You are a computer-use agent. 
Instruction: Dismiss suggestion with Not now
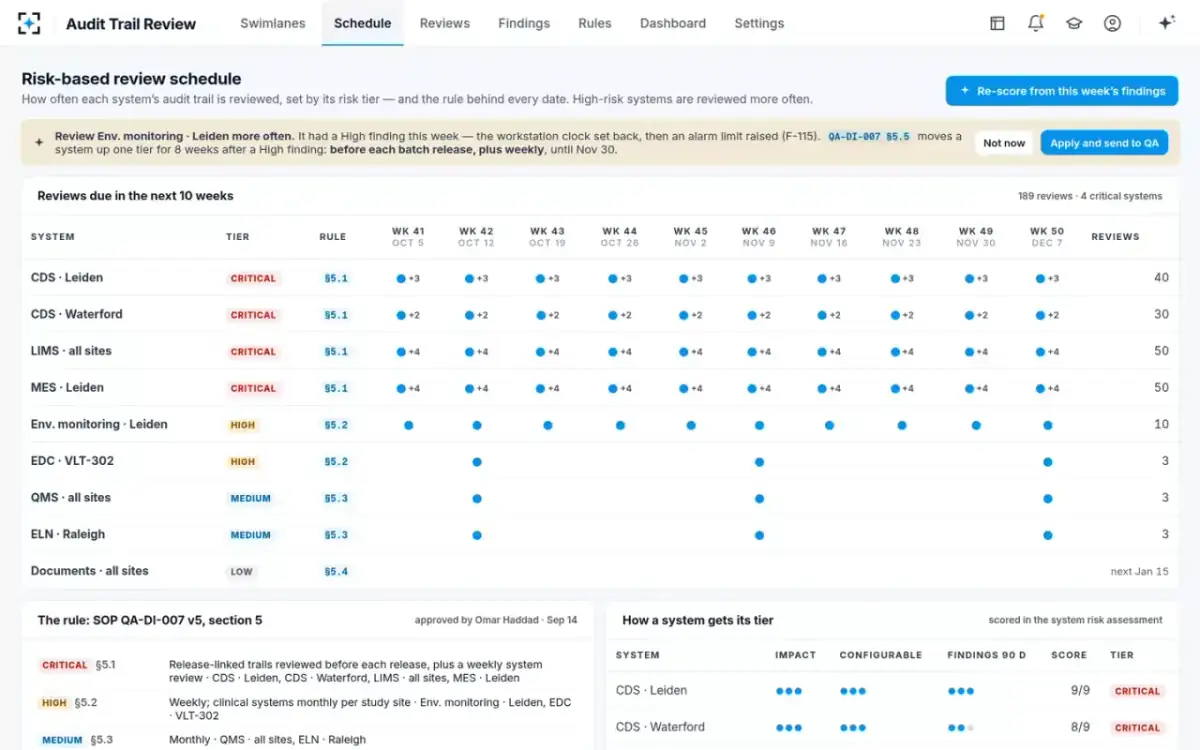point(1004,143)
